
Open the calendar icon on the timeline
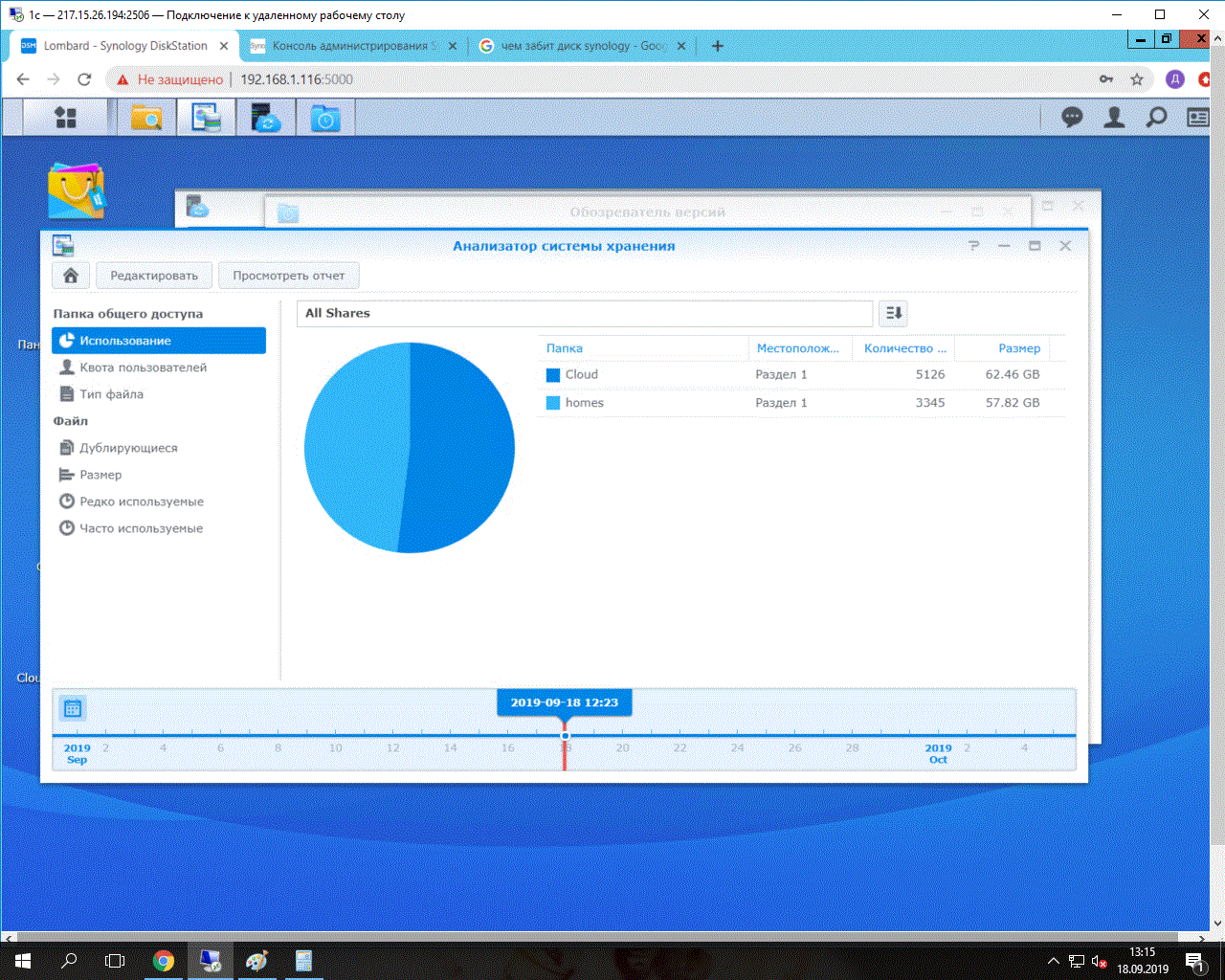(73, 708)
